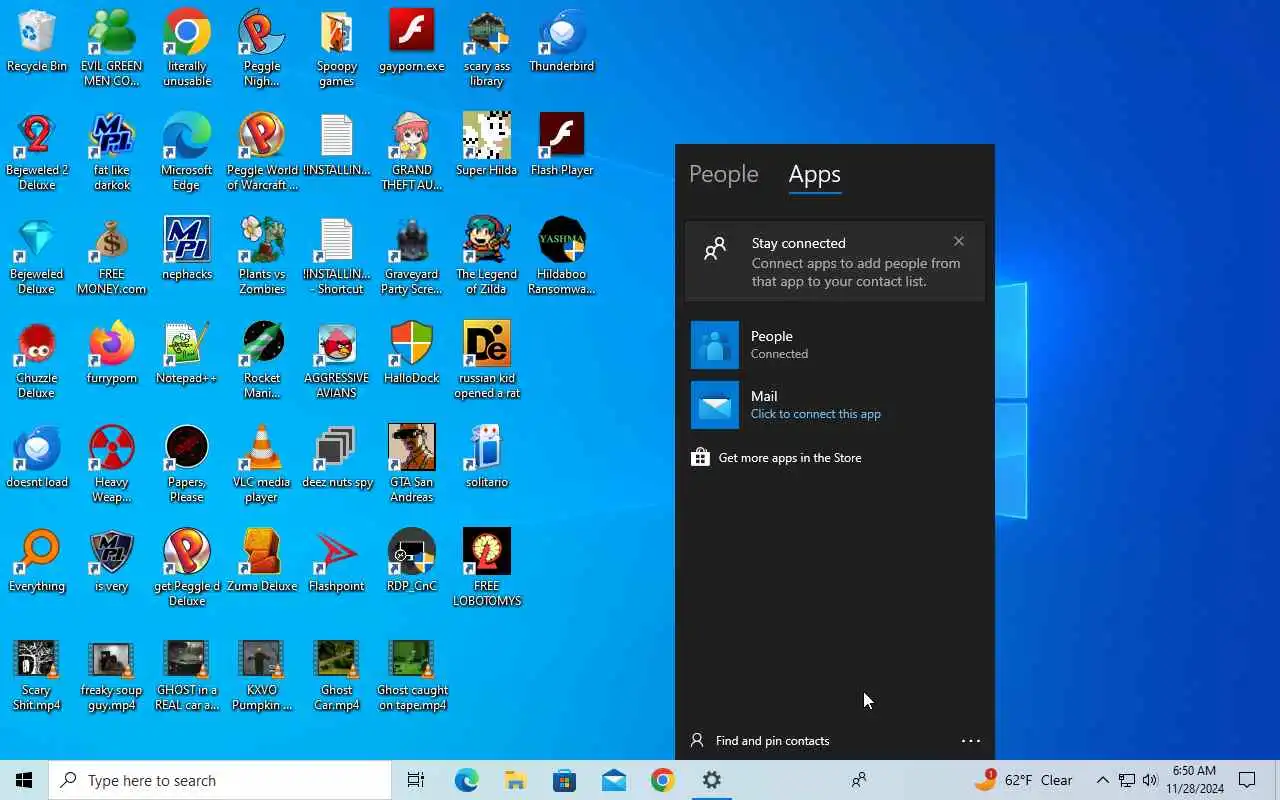Screen dimensions: 1280x800
Task: Select the FREE LOBOTOMYS icon
Action: [x=487, y=569]
